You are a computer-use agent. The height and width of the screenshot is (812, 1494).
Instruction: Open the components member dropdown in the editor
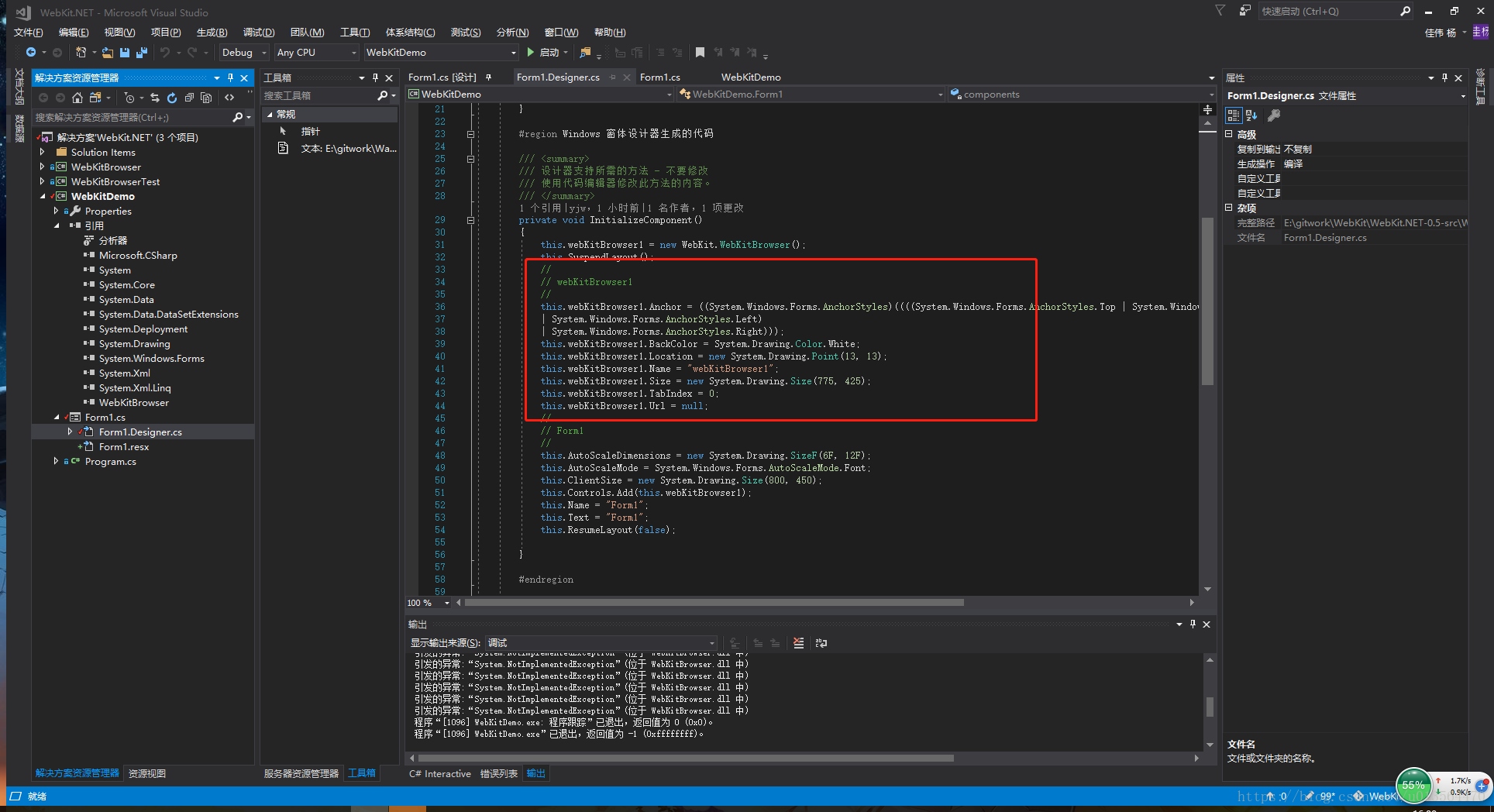point(1083,95)
